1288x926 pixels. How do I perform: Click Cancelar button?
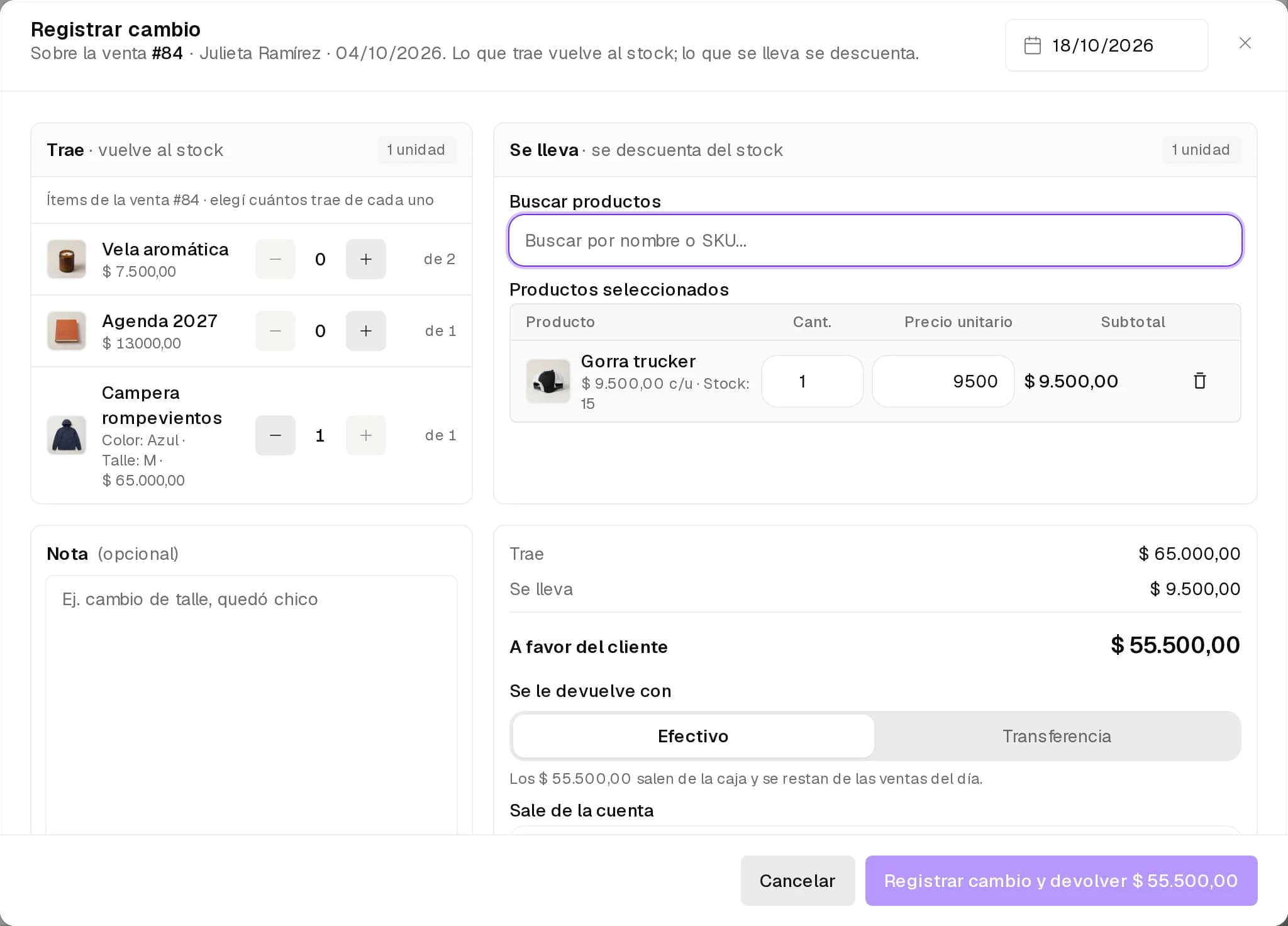797,881
